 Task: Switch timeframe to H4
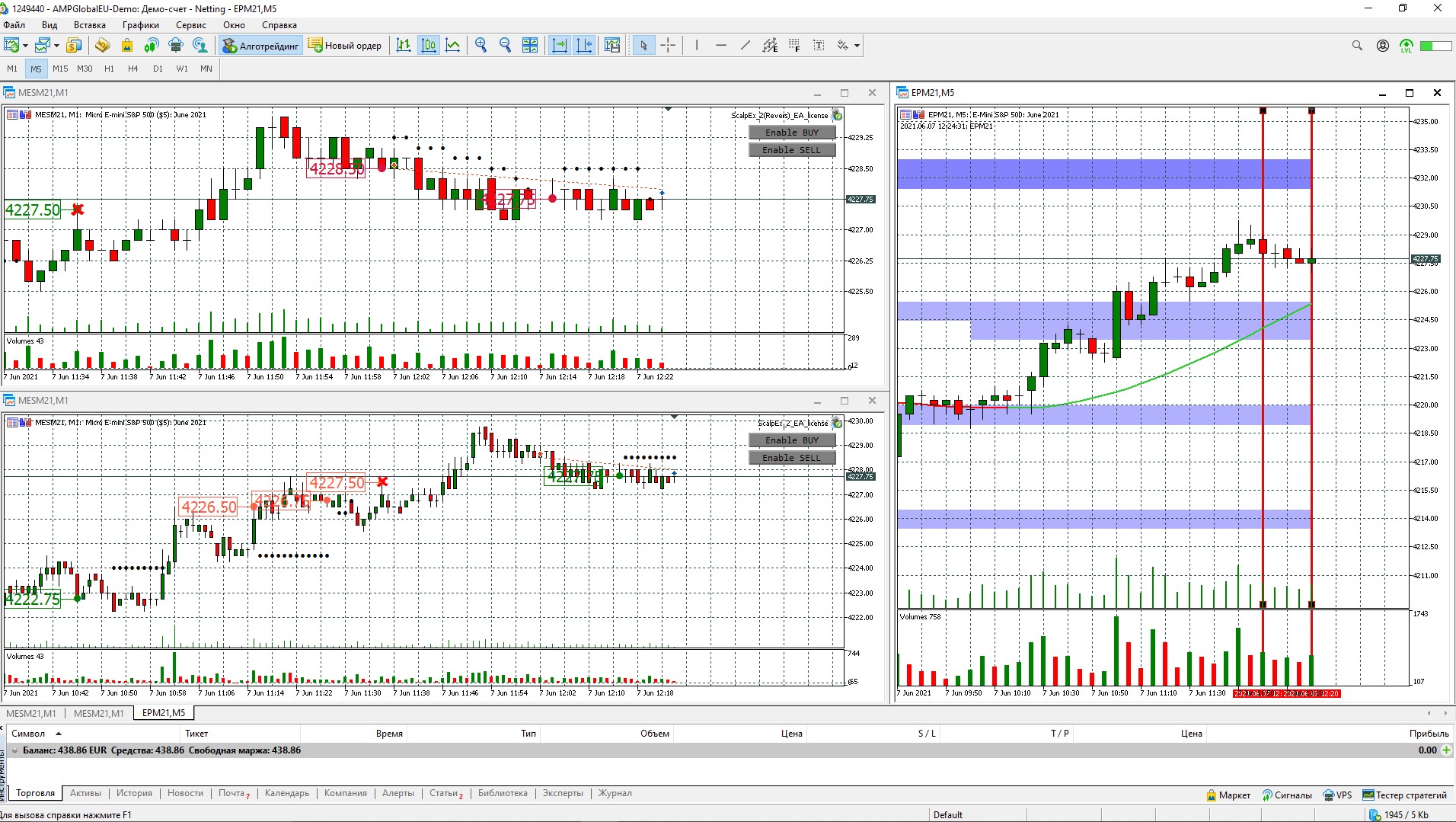point(133,69)
